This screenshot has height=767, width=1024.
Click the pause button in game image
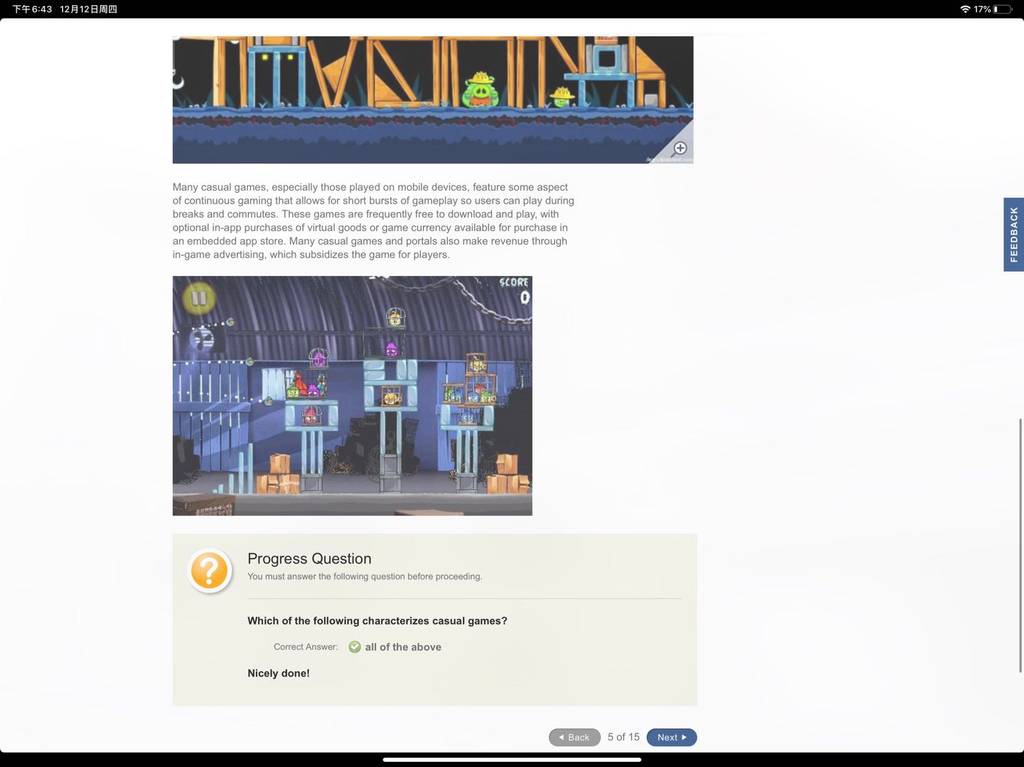199,299
